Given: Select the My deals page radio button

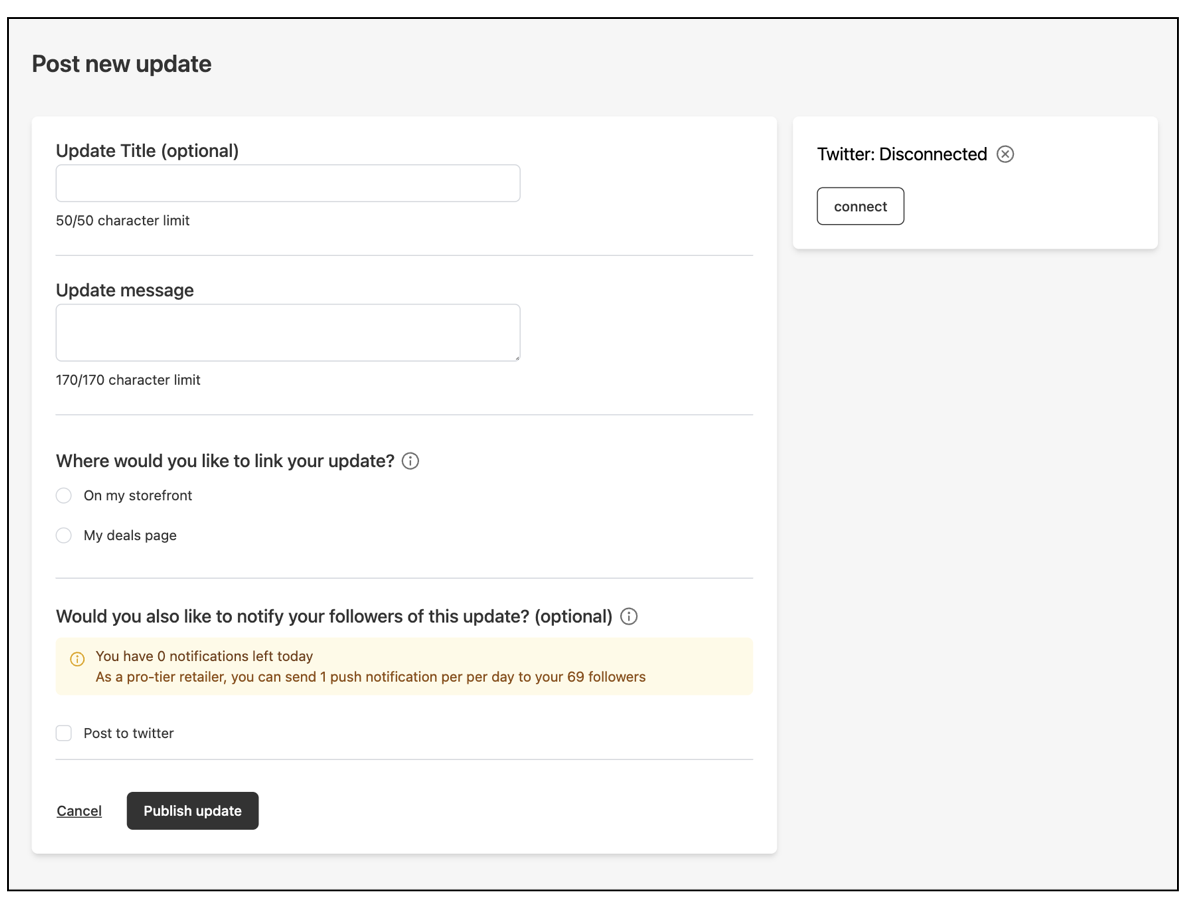Looking at the screenshot, I should pos(64,536).
